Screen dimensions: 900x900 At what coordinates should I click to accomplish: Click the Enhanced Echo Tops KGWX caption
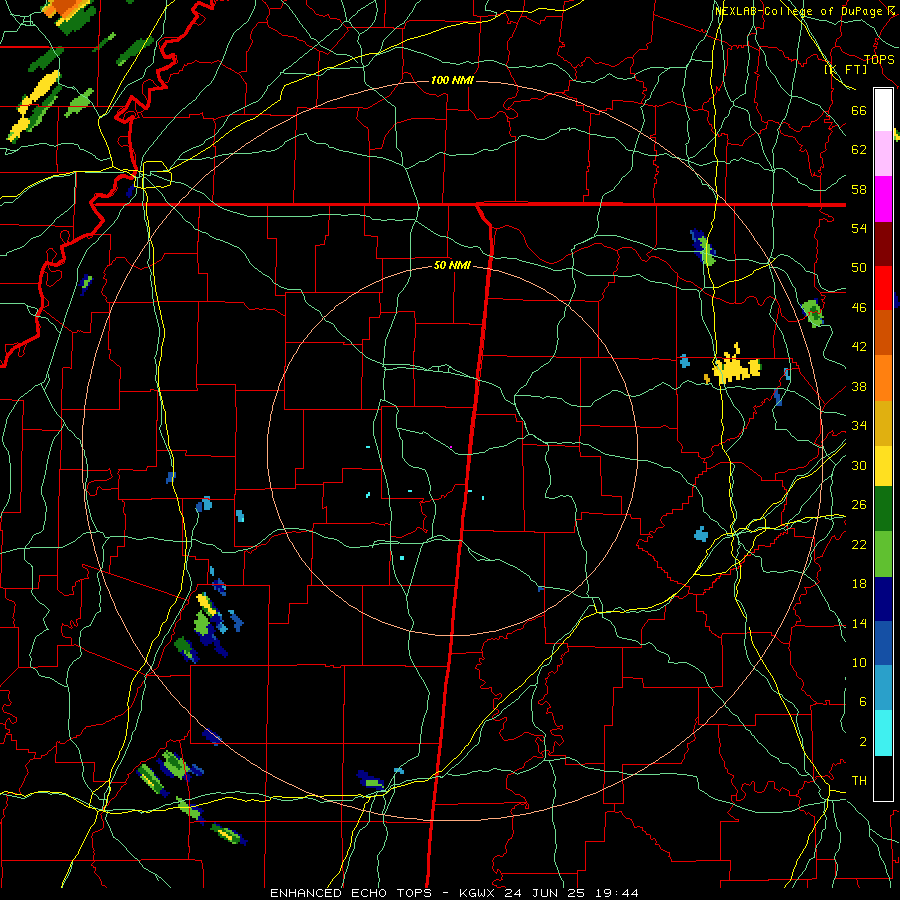pos(454,893)
